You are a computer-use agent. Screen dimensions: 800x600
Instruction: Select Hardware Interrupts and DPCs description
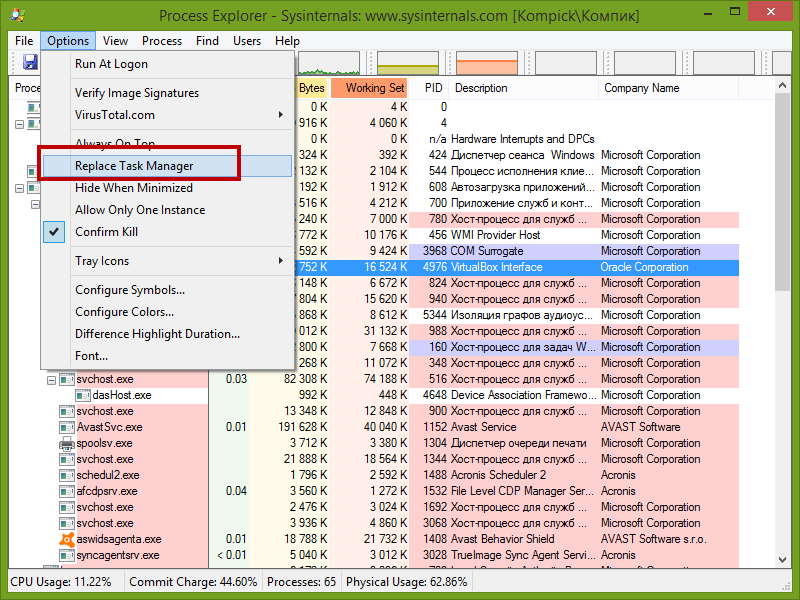tap(522, 139)
